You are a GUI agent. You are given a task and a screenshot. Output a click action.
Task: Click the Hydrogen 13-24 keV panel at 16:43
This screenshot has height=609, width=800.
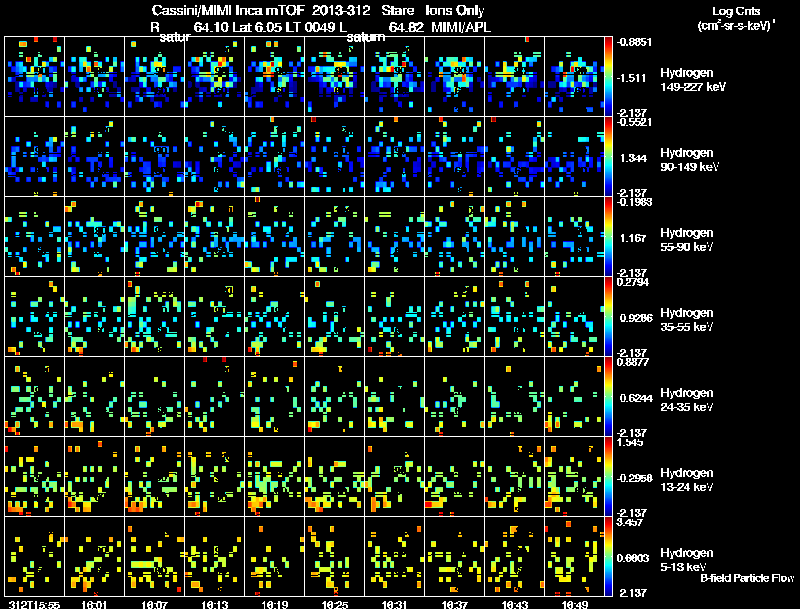[515, 477]
